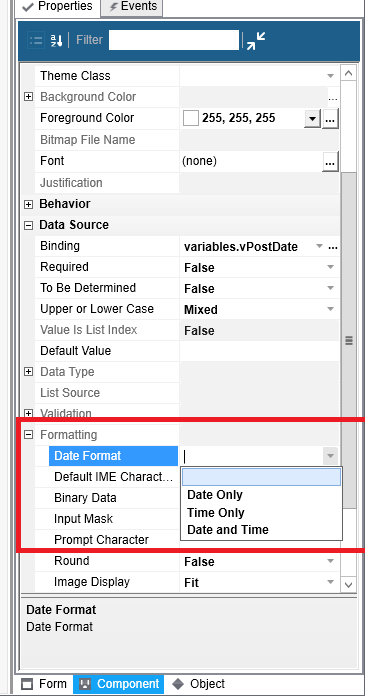
Task: Collapse the Formatting group
Action: [x=28, y=435]
